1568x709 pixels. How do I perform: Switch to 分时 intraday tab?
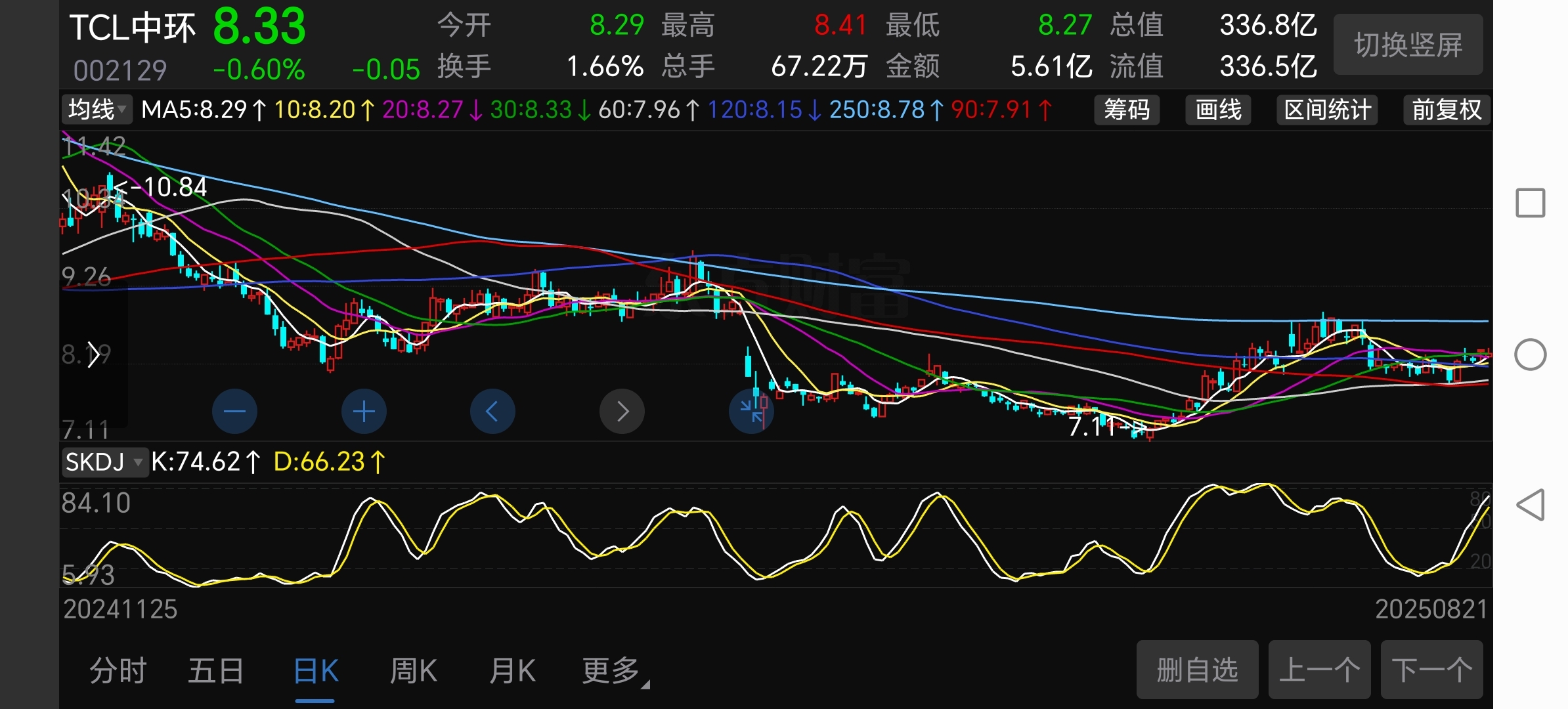coord(118,671)
